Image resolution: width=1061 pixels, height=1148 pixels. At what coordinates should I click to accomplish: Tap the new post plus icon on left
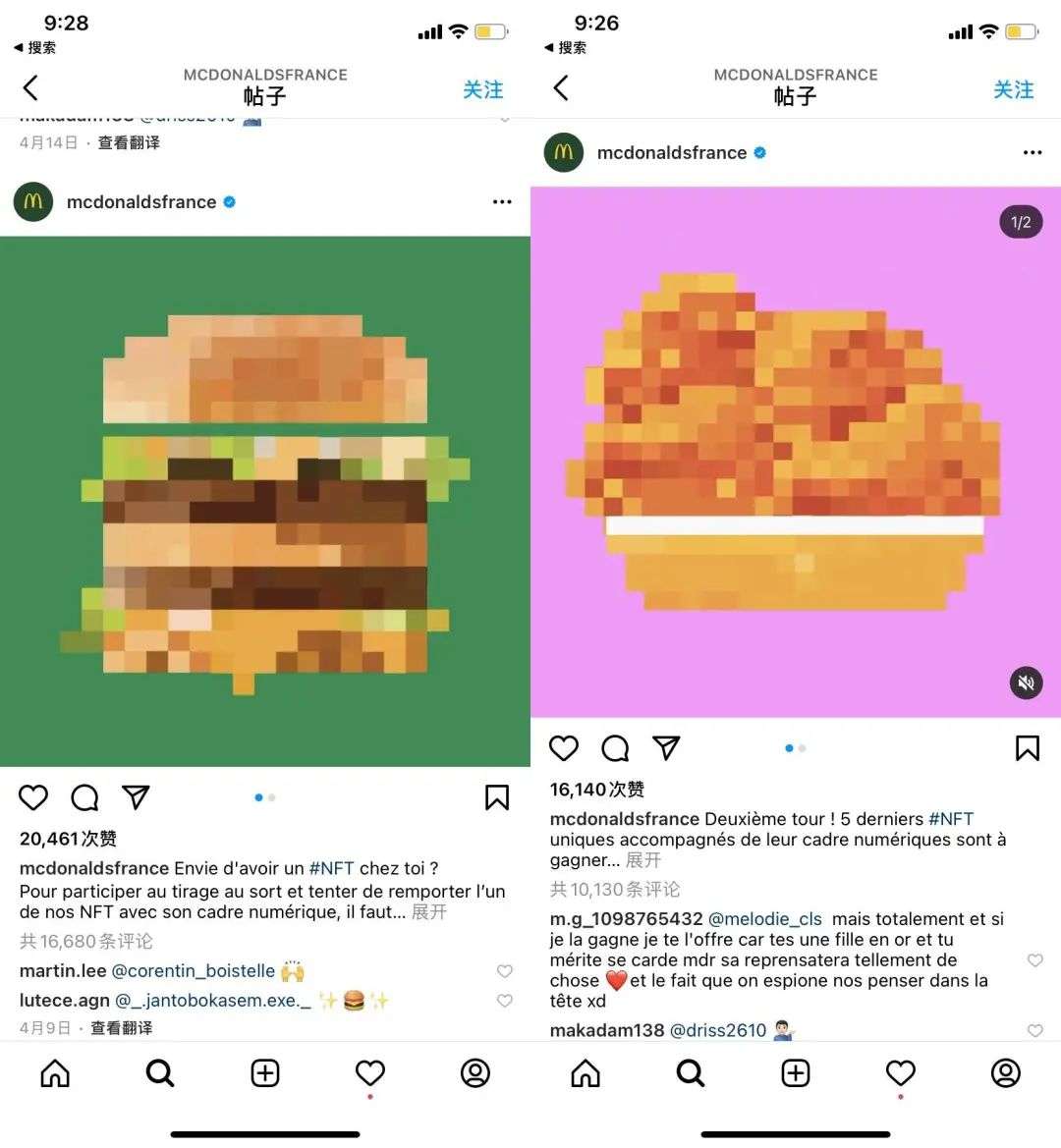pyautogui.click(x=265, y=1073)
